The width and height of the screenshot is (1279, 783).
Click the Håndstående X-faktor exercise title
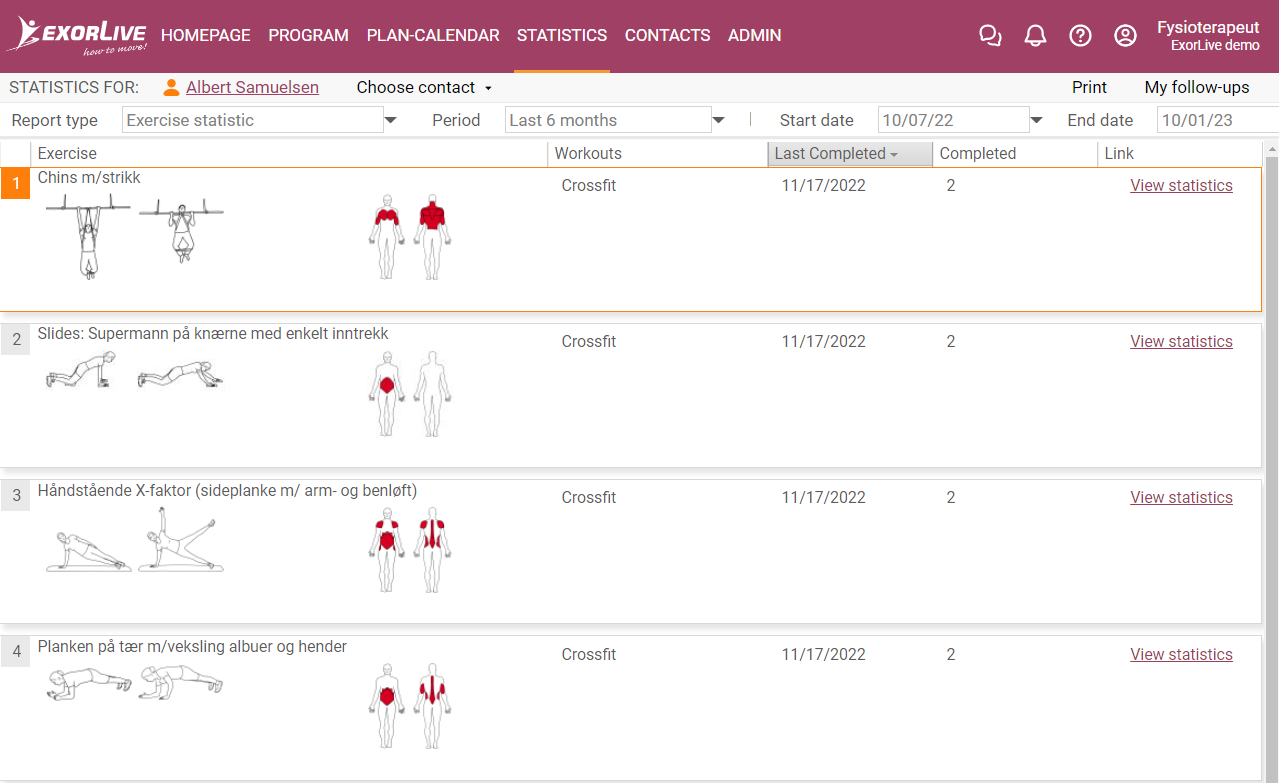(227, 490)
